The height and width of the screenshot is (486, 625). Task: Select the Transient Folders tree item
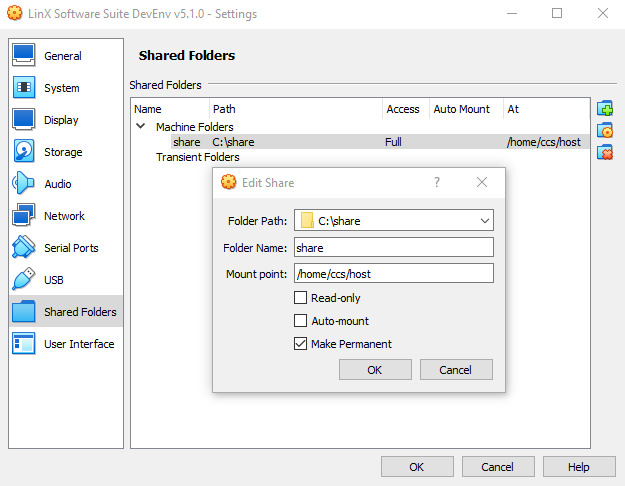point(198,157)
